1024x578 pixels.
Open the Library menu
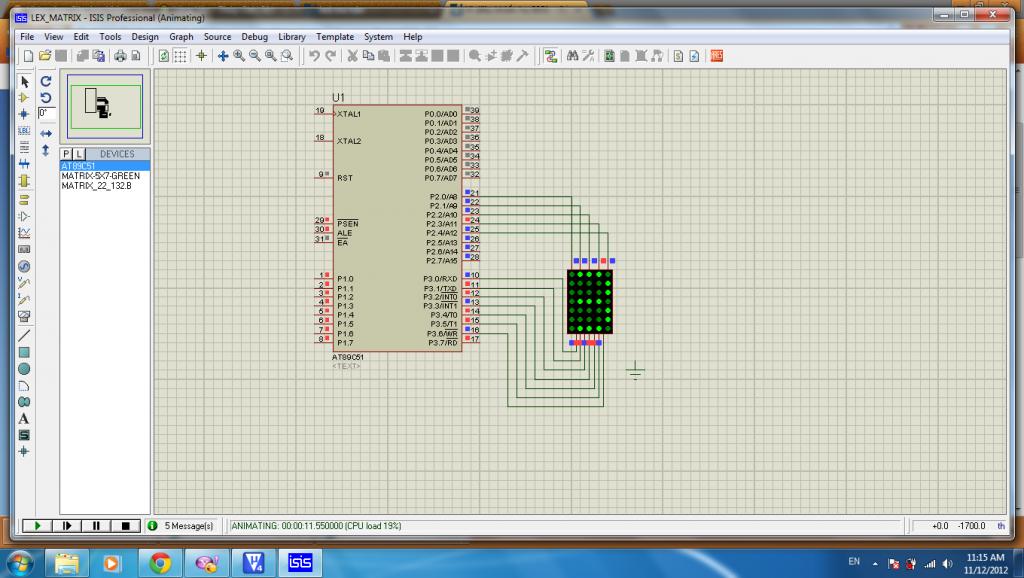click(292, 37)
